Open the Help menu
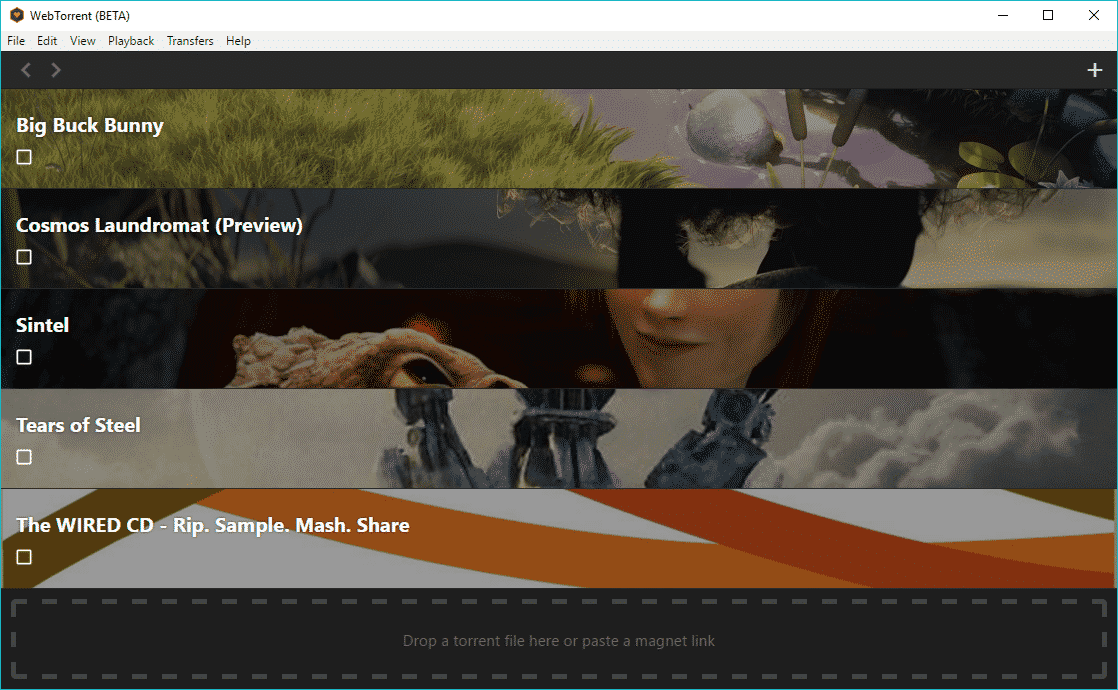This screenshot has width=1118, height=690. pyautogui.click(x=238, y=41)
